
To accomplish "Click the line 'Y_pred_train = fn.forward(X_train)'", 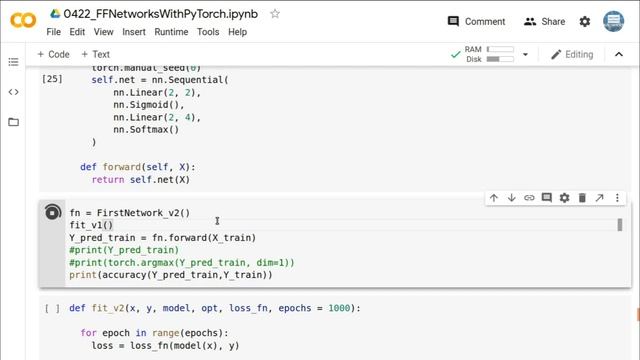I will click(162, 238).
